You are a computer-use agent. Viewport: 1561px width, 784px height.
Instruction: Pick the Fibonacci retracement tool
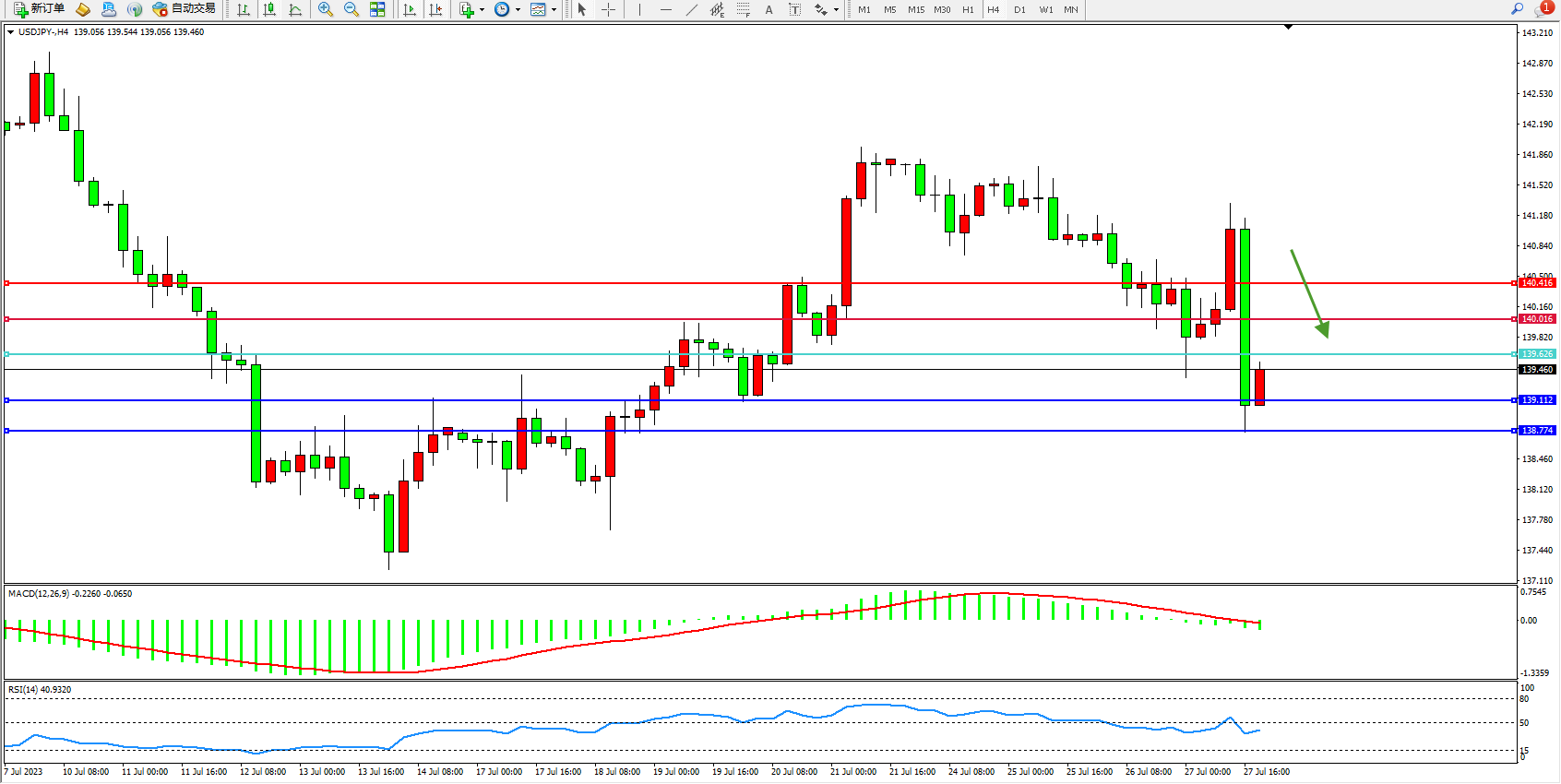pos(744,9)
